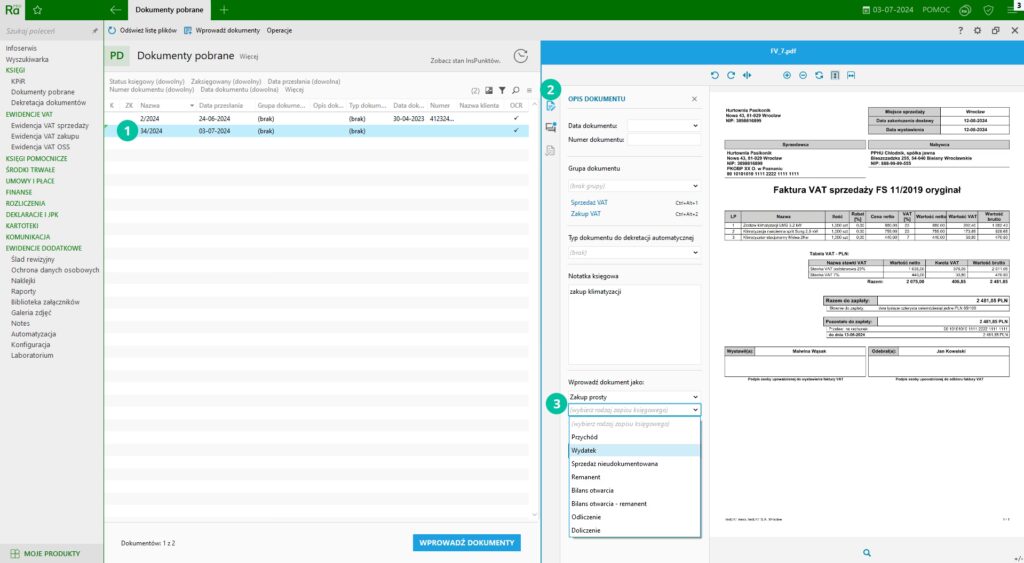Open the settings gear icon
This screenshot has height=563, width=1024.
977,31
